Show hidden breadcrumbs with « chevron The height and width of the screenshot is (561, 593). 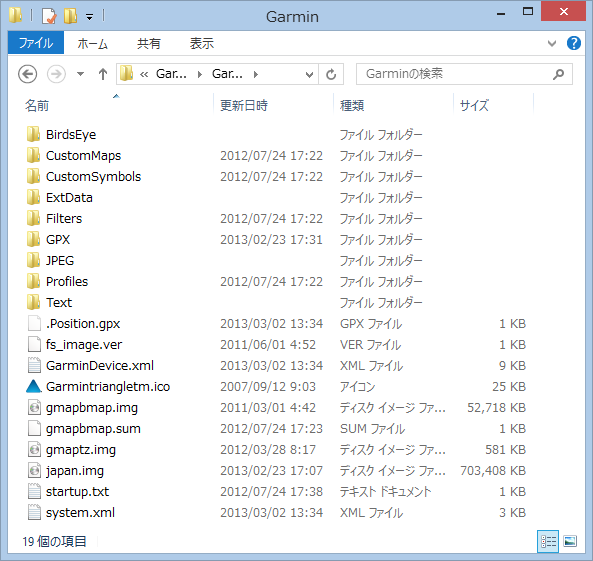point(144,74)
